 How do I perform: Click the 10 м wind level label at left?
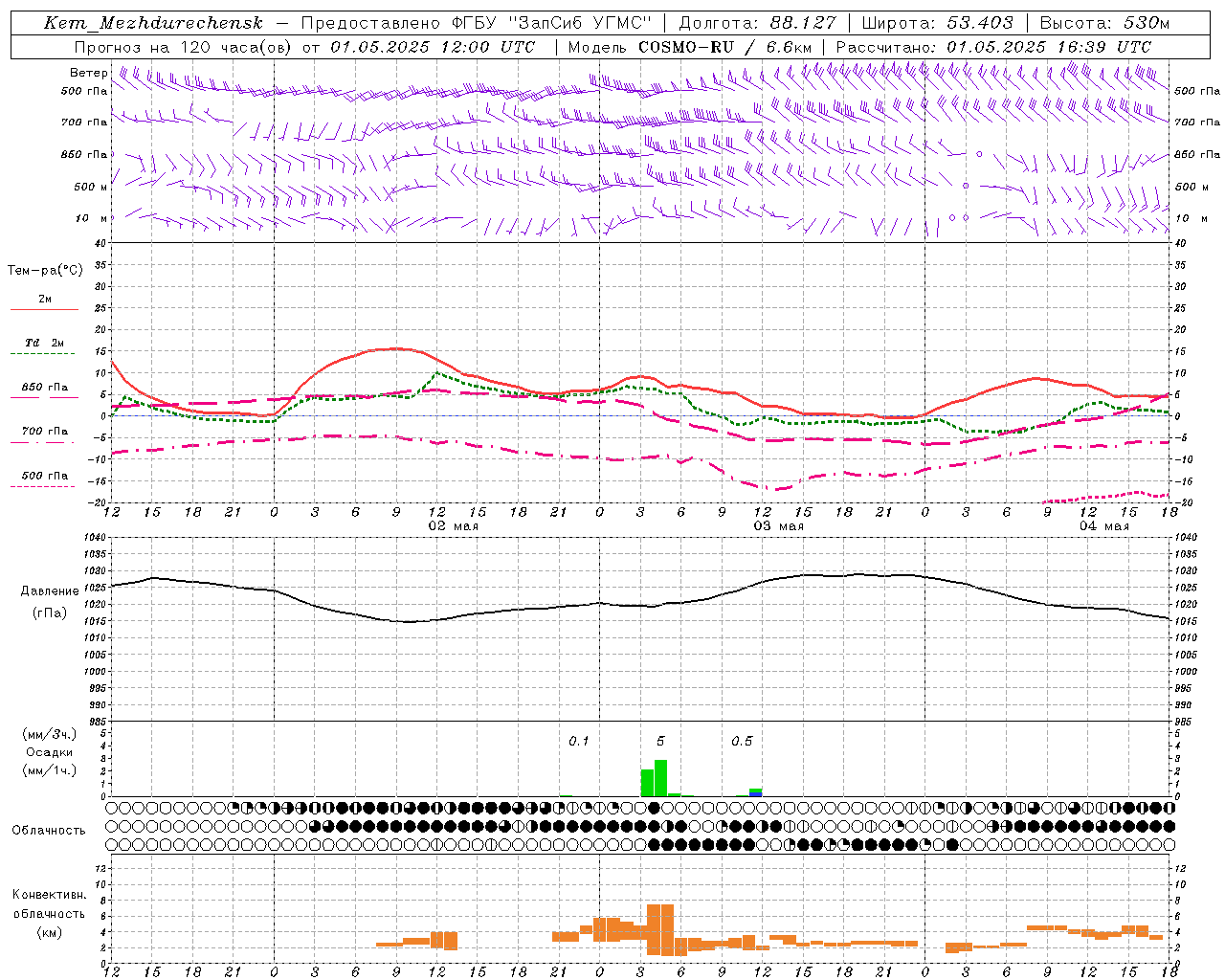point(92,218)
